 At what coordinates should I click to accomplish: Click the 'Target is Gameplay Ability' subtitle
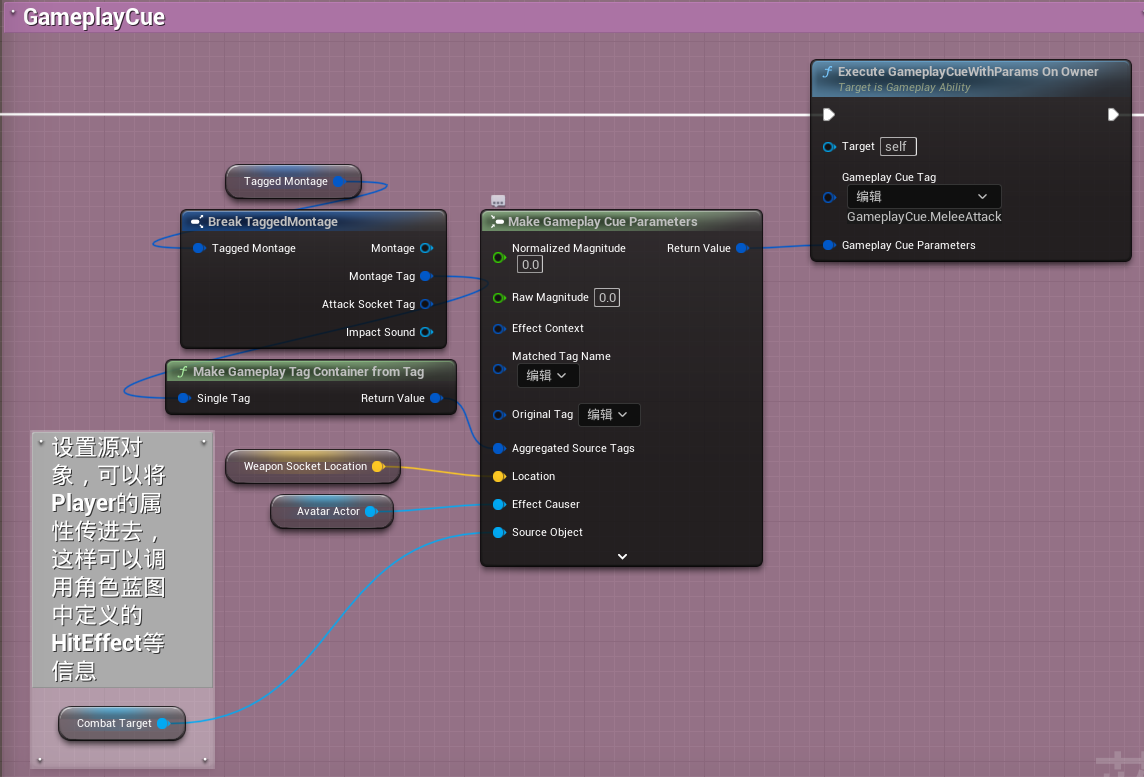click(904, 88)
